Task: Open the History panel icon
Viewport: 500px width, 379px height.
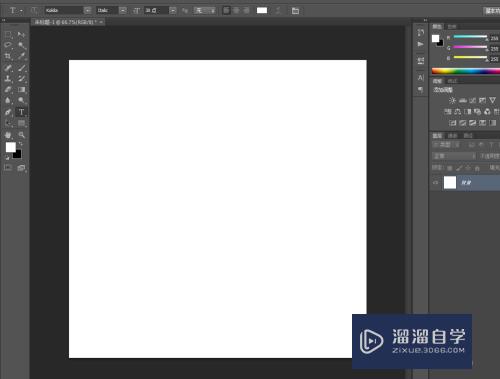Action: click(x=421, y=33)
